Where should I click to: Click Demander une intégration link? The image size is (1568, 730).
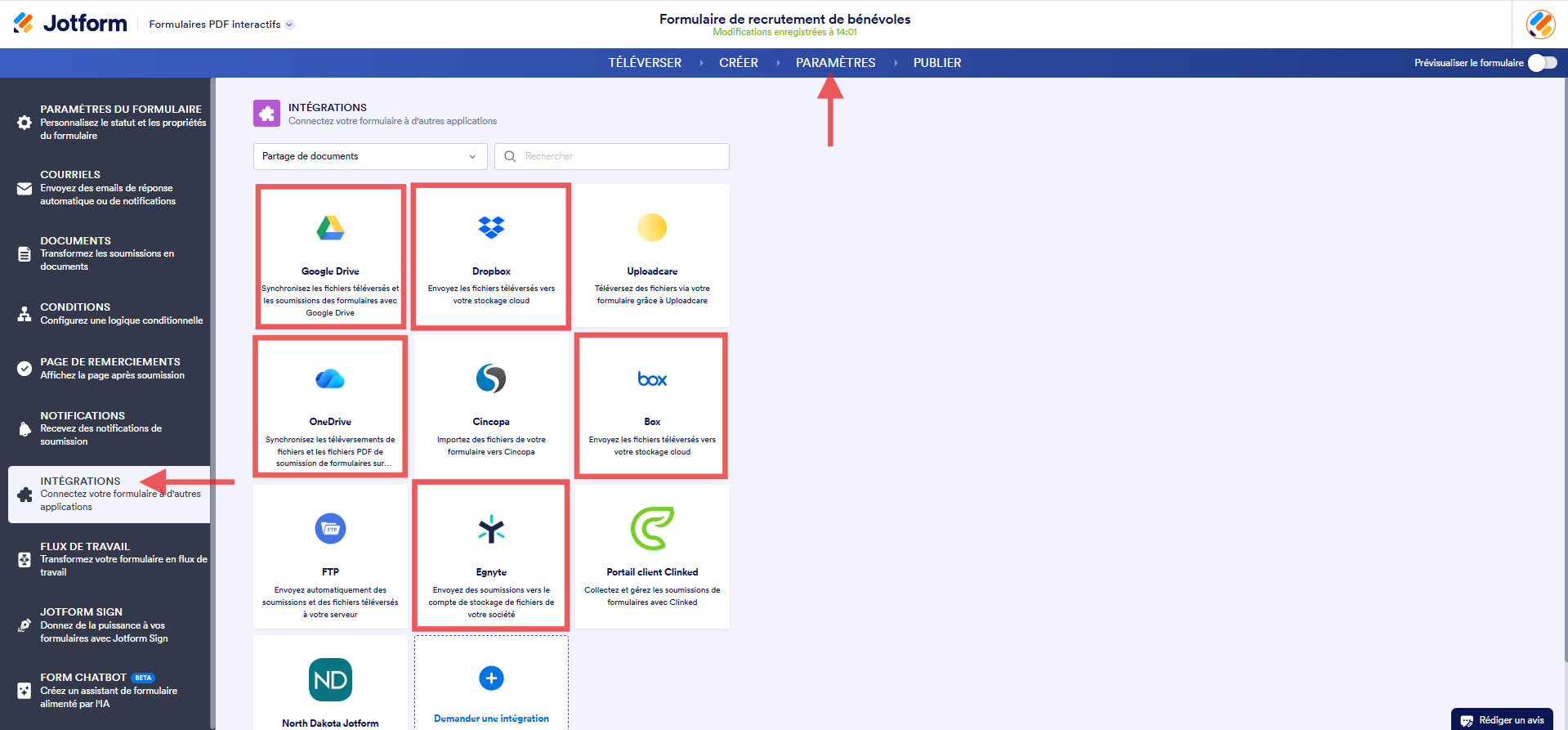pyautogui.click(x=491, y=719)
